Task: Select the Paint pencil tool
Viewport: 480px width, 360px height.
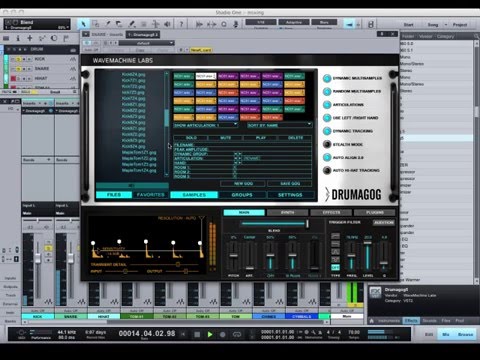Action: point(132,24)
